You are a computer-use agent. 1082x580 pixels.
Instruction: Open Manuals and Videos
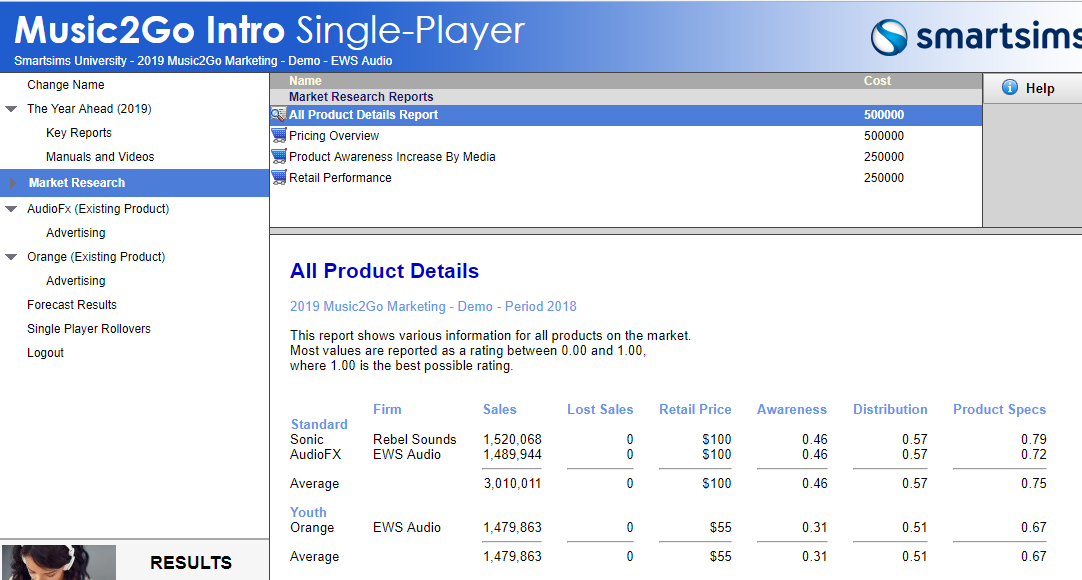100,157
